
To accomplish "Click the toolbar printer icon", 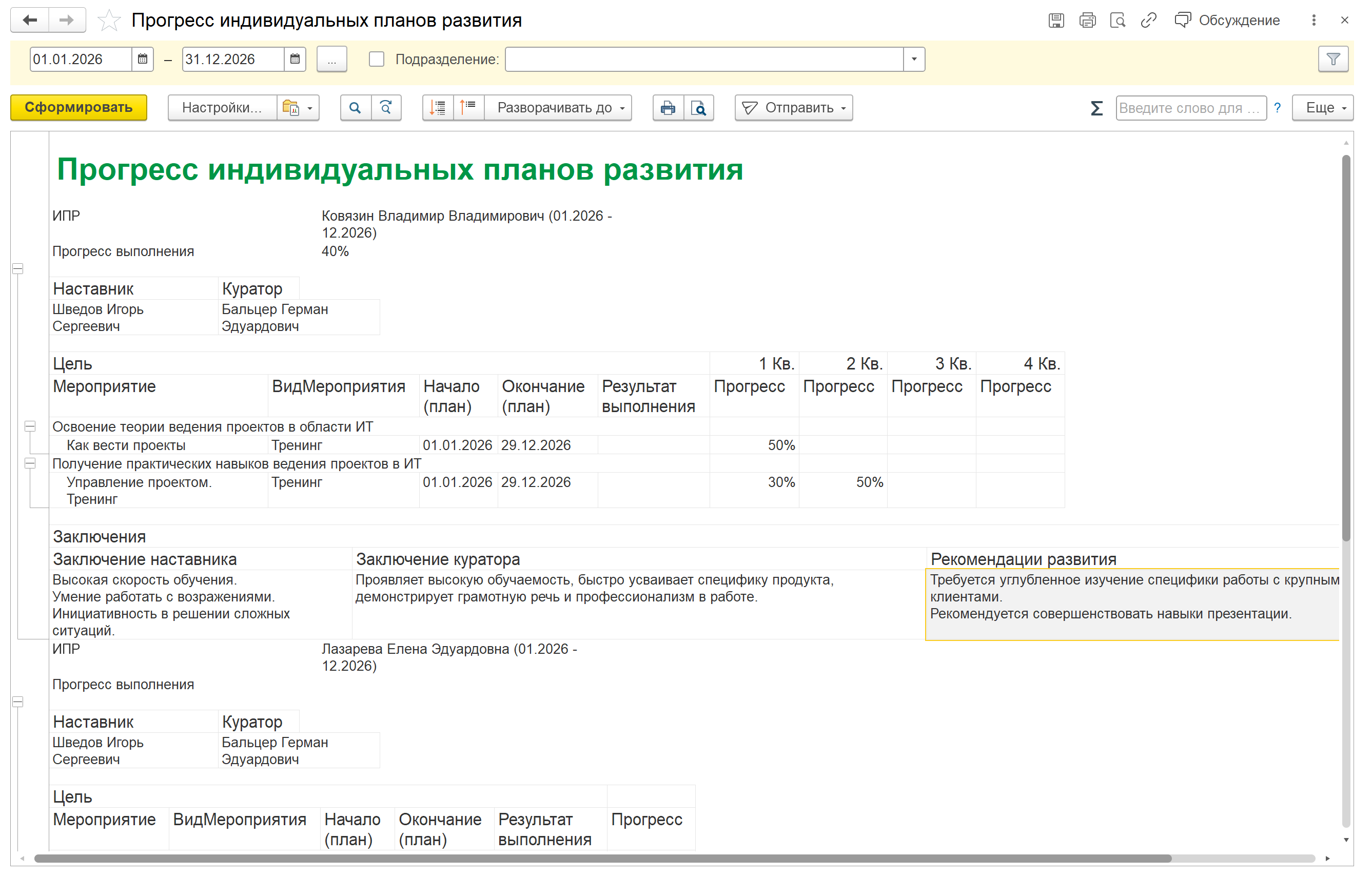I will 668,108.
